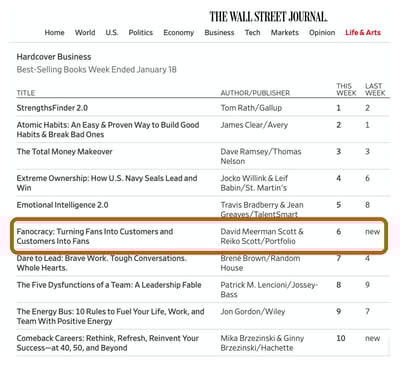Open the U.S. section
Image resolution: width=400 pixels, height=368 pixels.
[112, 33]
